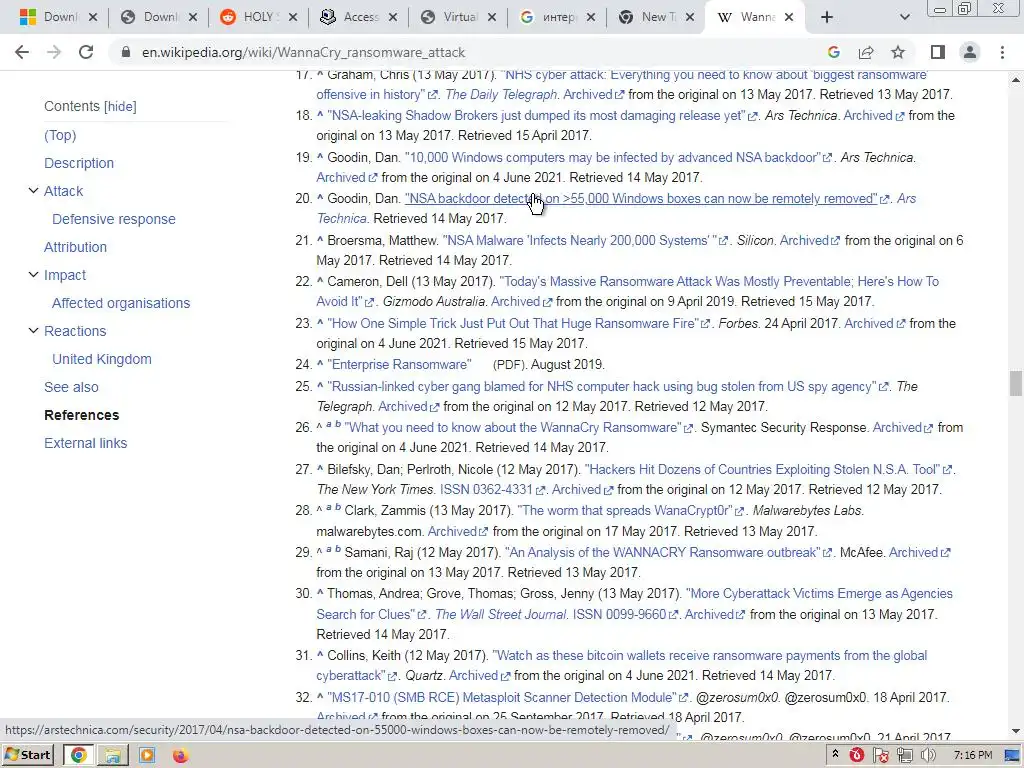The image size is (1024, 768).
Task: Jump to Description section
Action: click(x=79, y=163)
